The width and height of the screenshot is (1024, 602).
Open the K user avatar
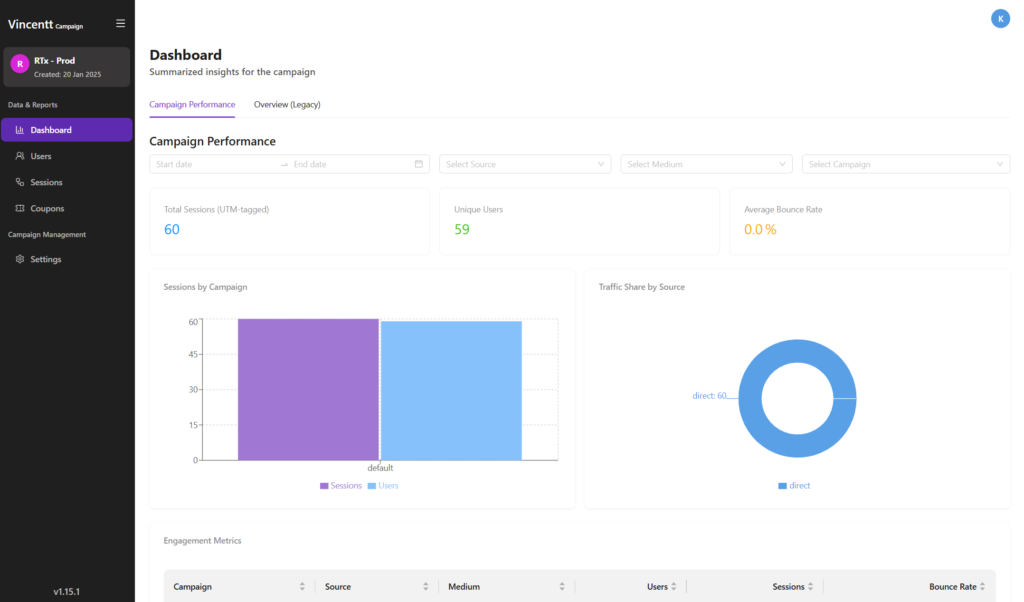(999, 18)
